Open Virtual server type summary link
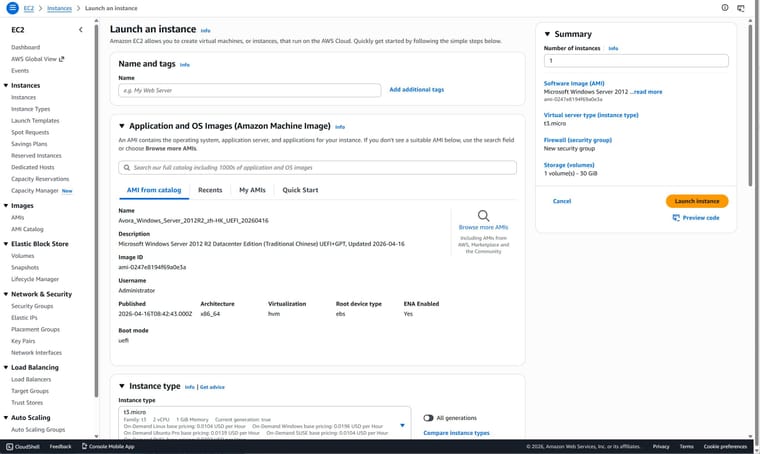The width and height of the screenshot is (760, 454). point(591,115)
